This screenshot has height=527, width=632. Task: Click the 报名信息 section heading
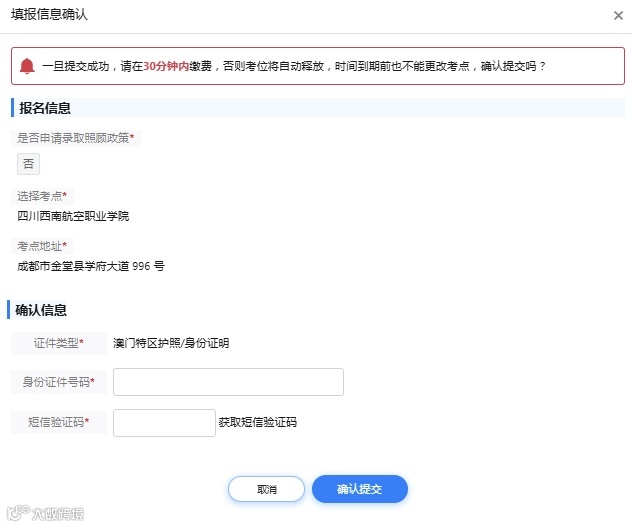coord(45,108)
